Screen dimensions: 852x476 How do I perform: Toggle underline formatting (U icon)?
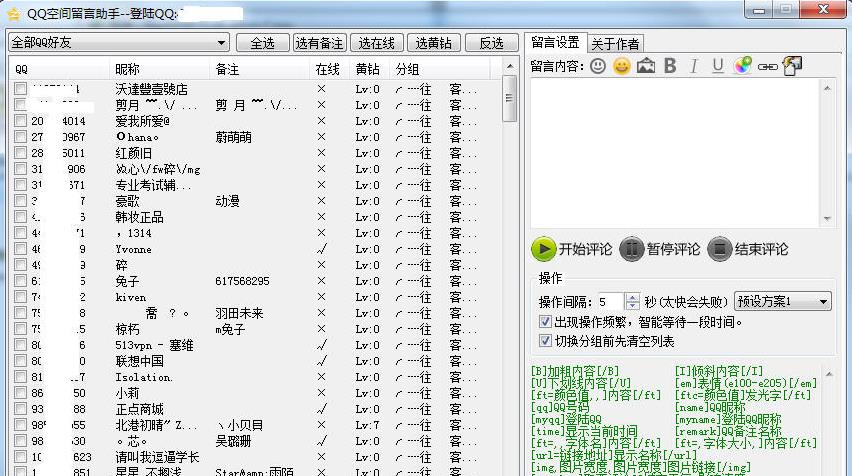[718, 66]
